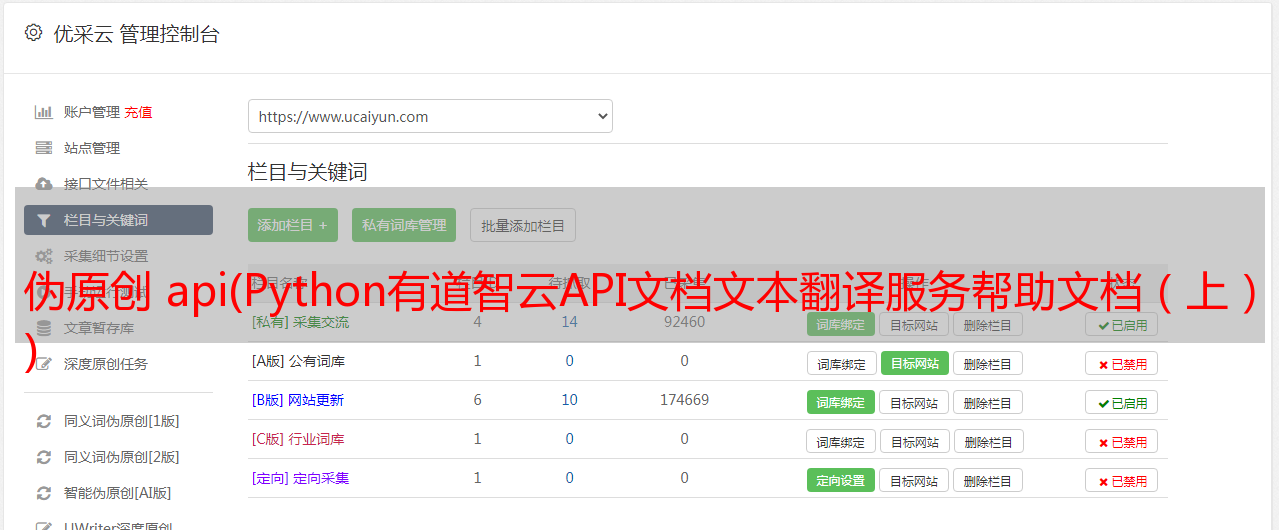Click the 私有词库管理 button
This screenshot has width=1279, height=530.
[404, 225]
